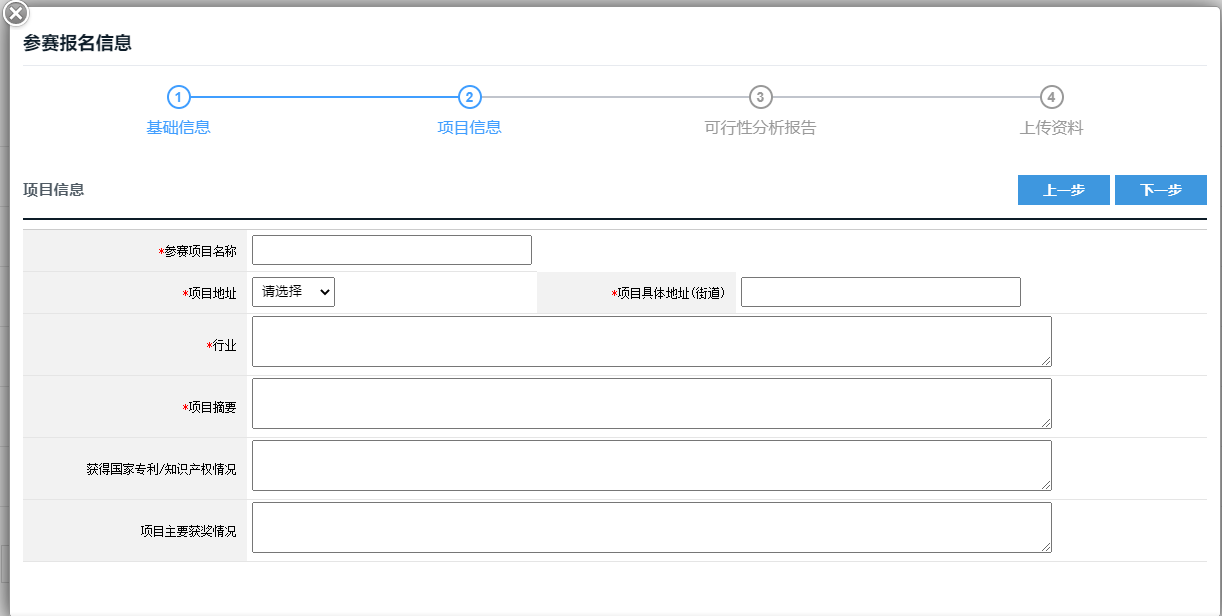Click the 参赛报名信息 dialog title
The width and height of the screenshot is (1222, 616).
[77, 43]
